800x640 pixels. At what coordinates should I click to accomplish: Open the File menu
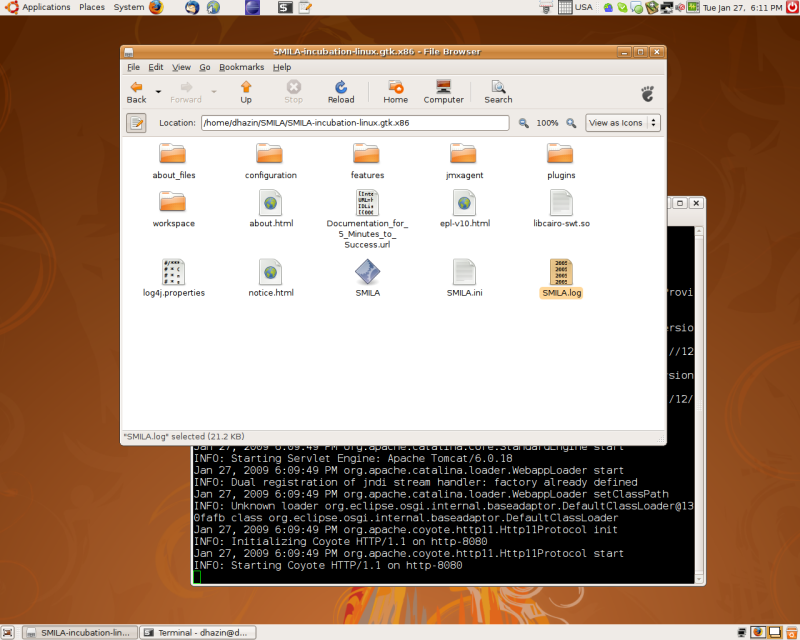[133, 67]
